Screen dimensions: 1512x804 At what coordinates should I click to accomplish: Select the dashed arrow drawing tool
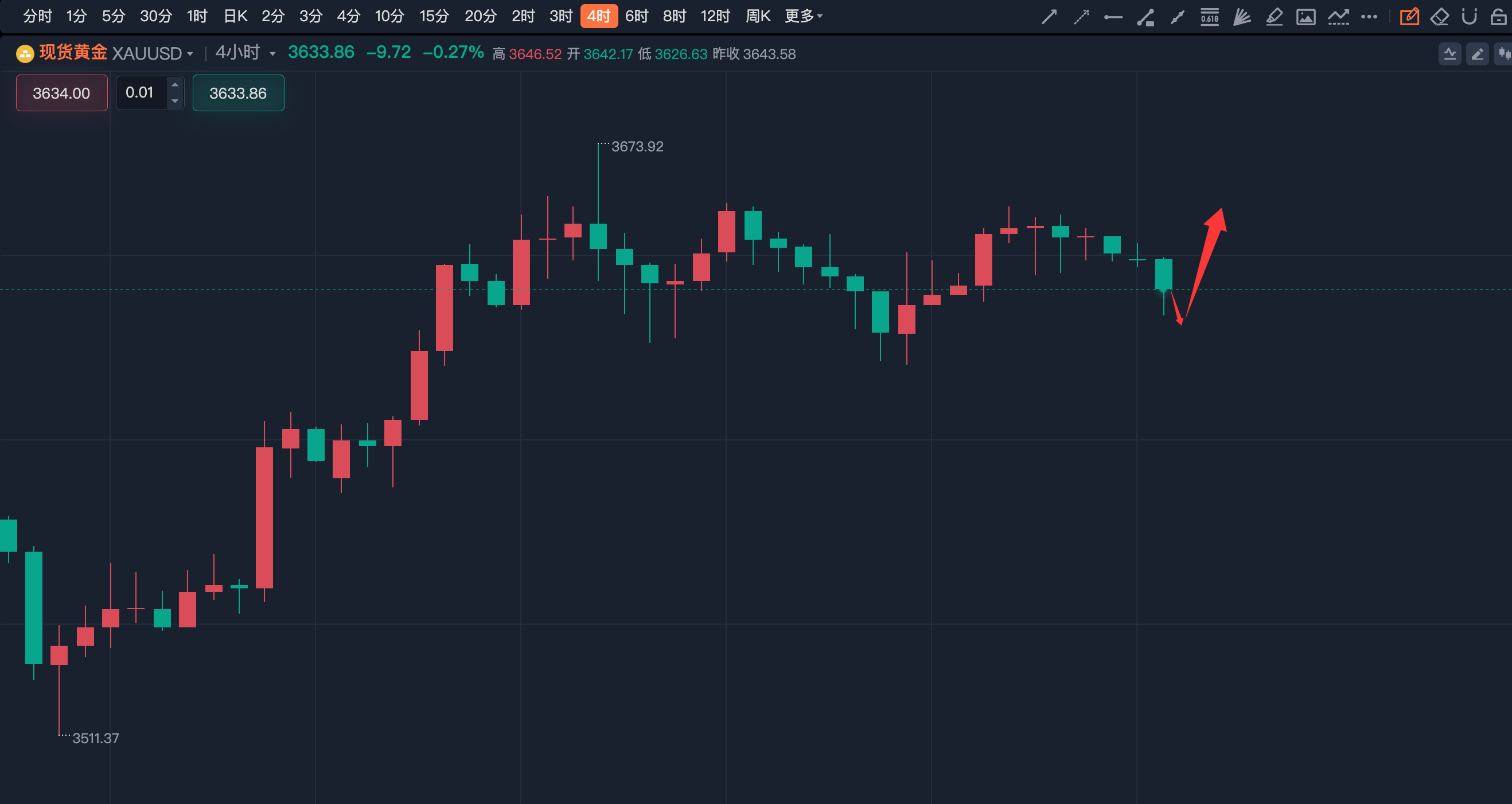click(1081, 17)
